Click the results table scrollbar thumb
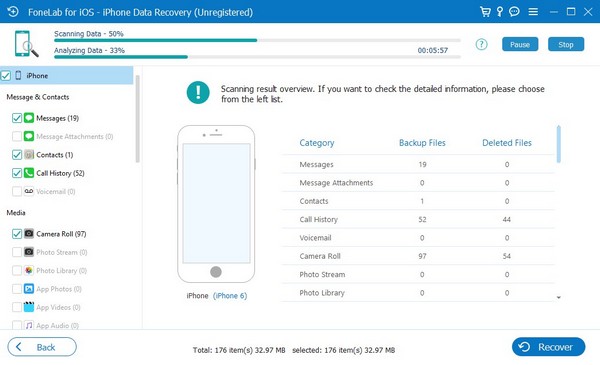Viewport: 600px width, 365px height. click(x=559, y=144)
